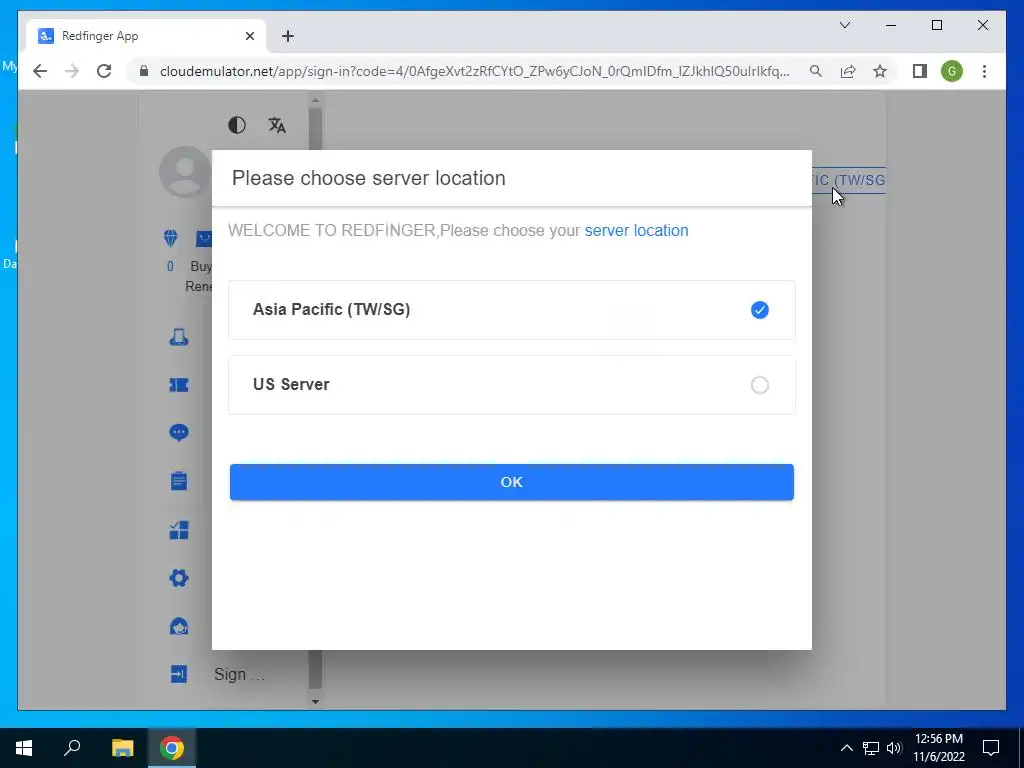Click the background FIC (TW/SG server label
The image size is (1024, 768).
(x=849, y=180)
